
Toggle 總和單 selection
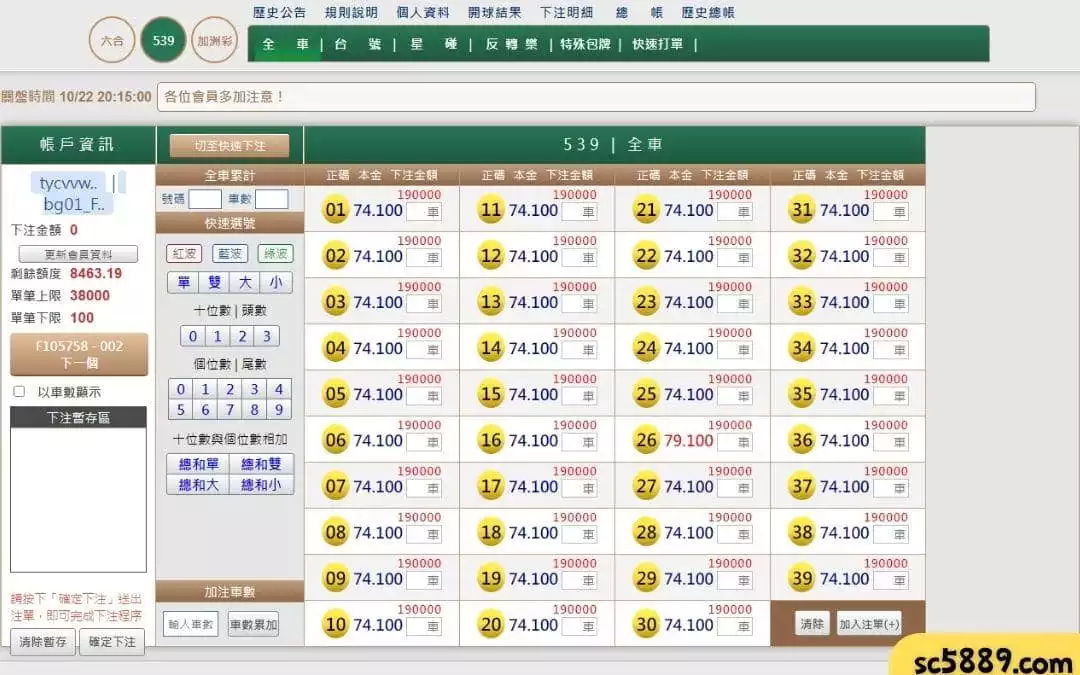click(x=198, y=464)
